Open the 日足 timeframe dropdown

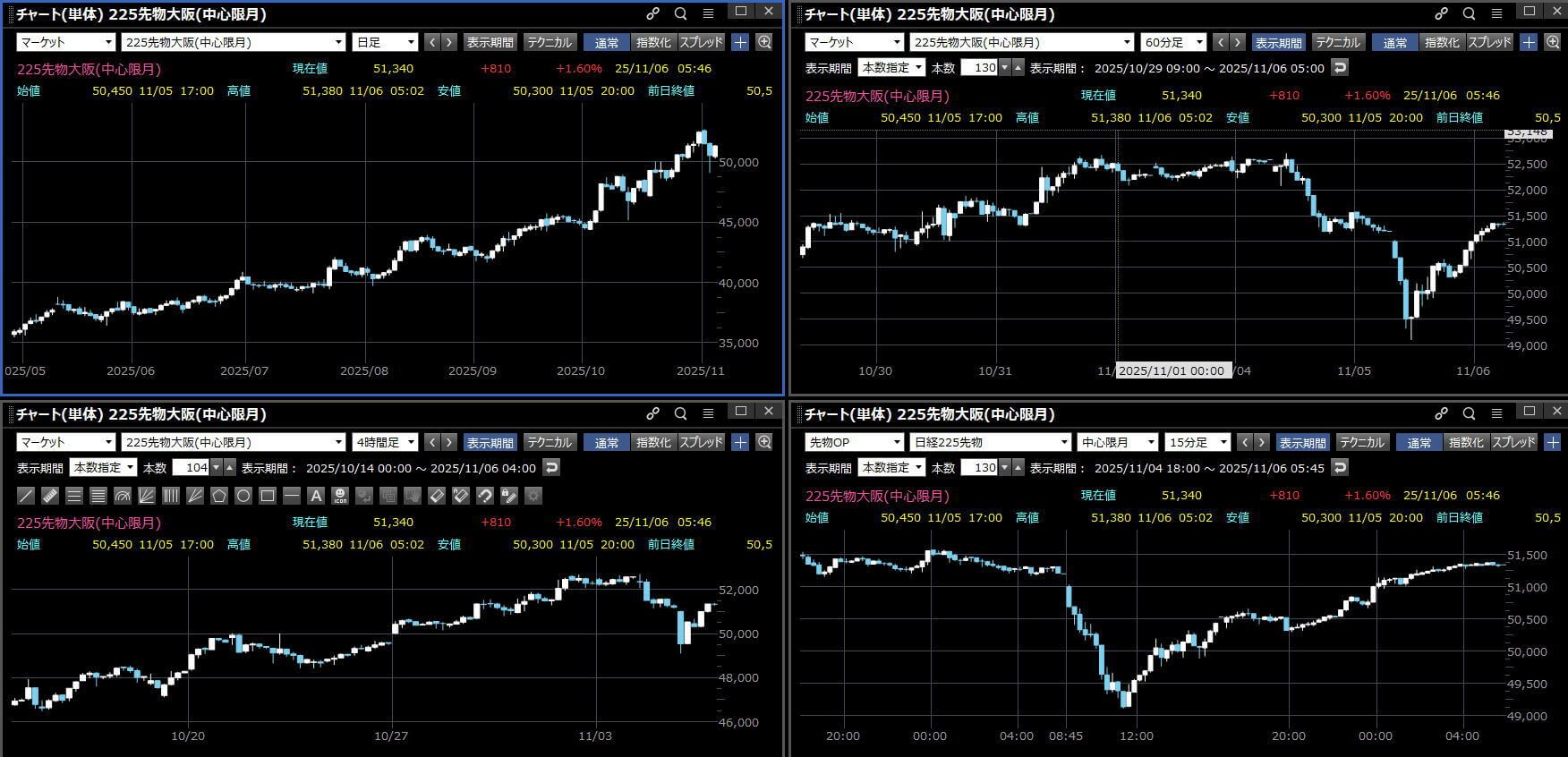(x=386, y=42)
